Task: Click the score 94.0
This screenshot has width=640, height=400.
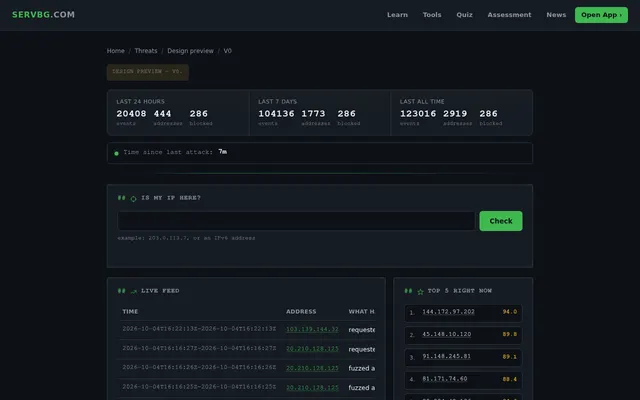Action: click(x=510, y=312)
